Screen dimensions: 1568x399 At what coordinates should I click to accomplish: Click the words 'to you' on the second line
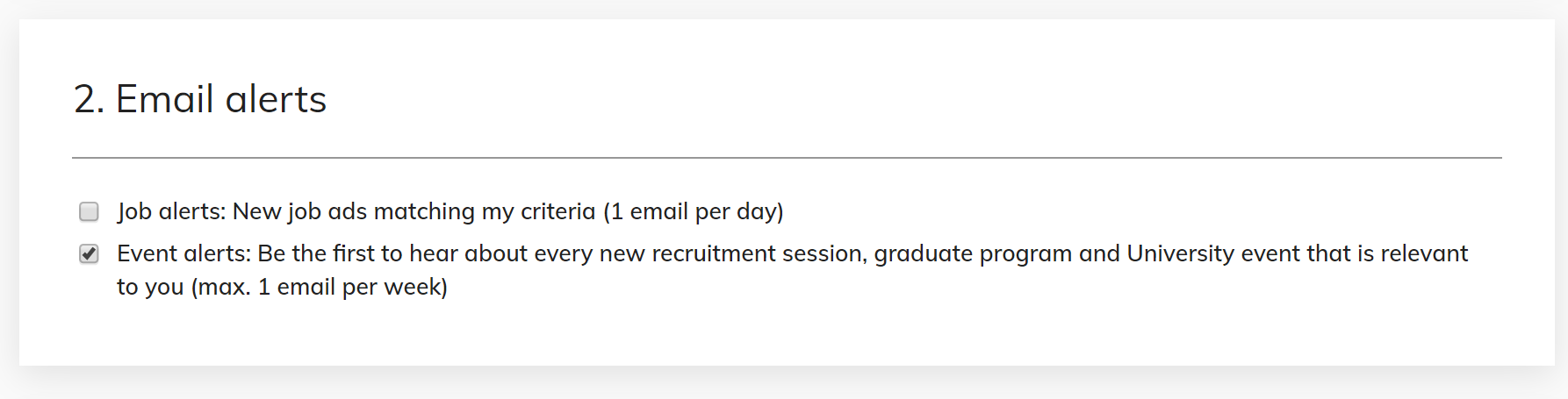(x=150, y=287)
